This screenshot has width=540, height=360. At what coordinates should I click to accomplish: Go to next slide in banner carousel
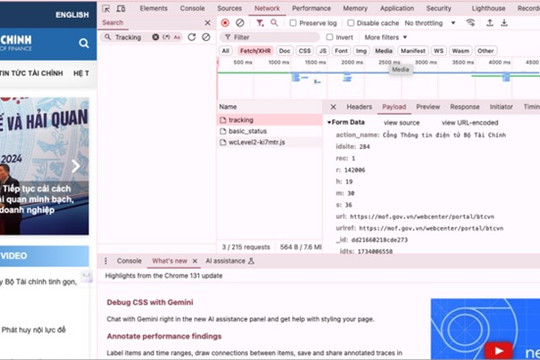click(76, 166)
